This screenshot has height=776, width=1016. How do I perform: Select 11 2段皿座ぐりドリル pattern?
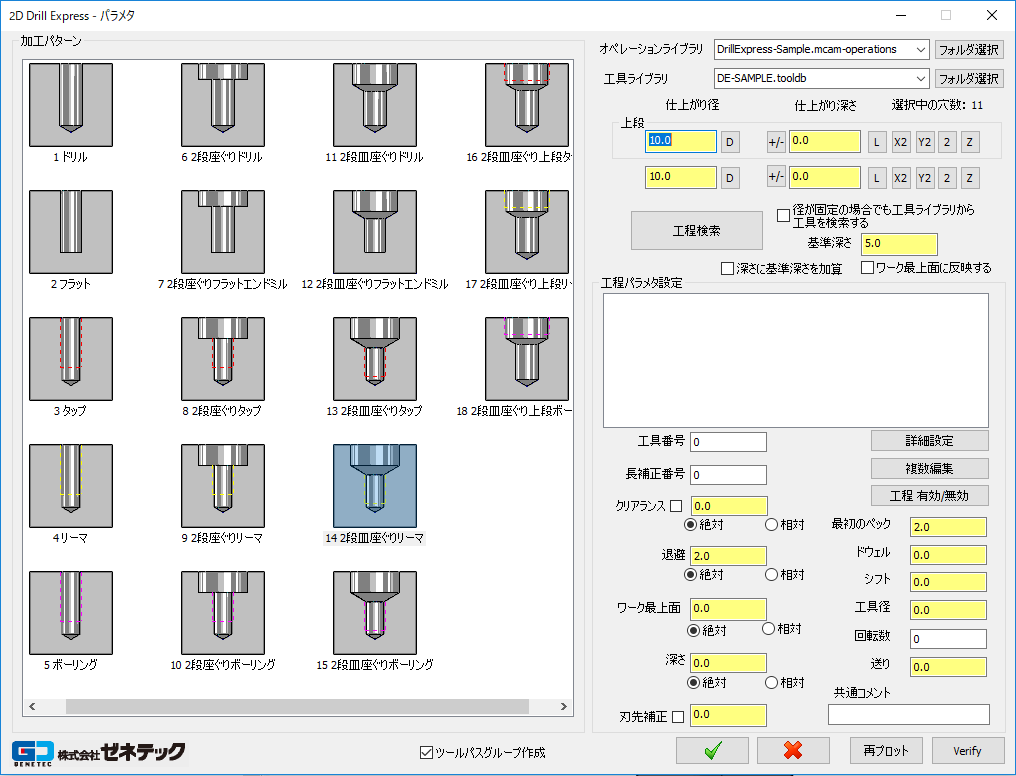click(x=375, y=105)
